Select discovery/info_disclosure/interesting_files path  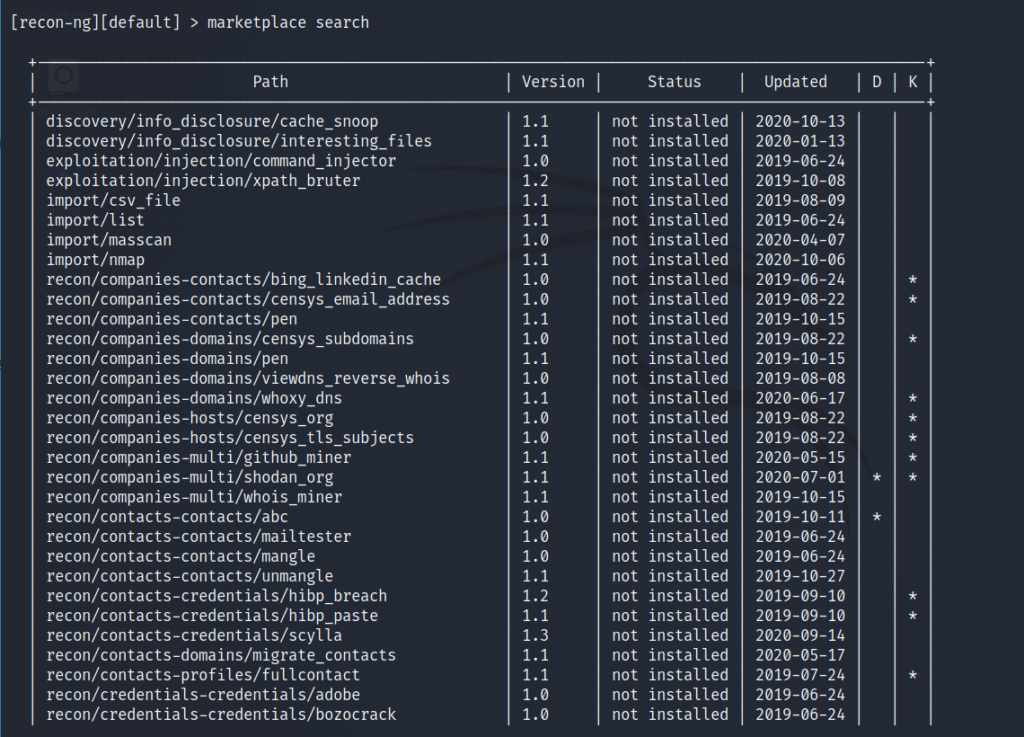point(239,141)
